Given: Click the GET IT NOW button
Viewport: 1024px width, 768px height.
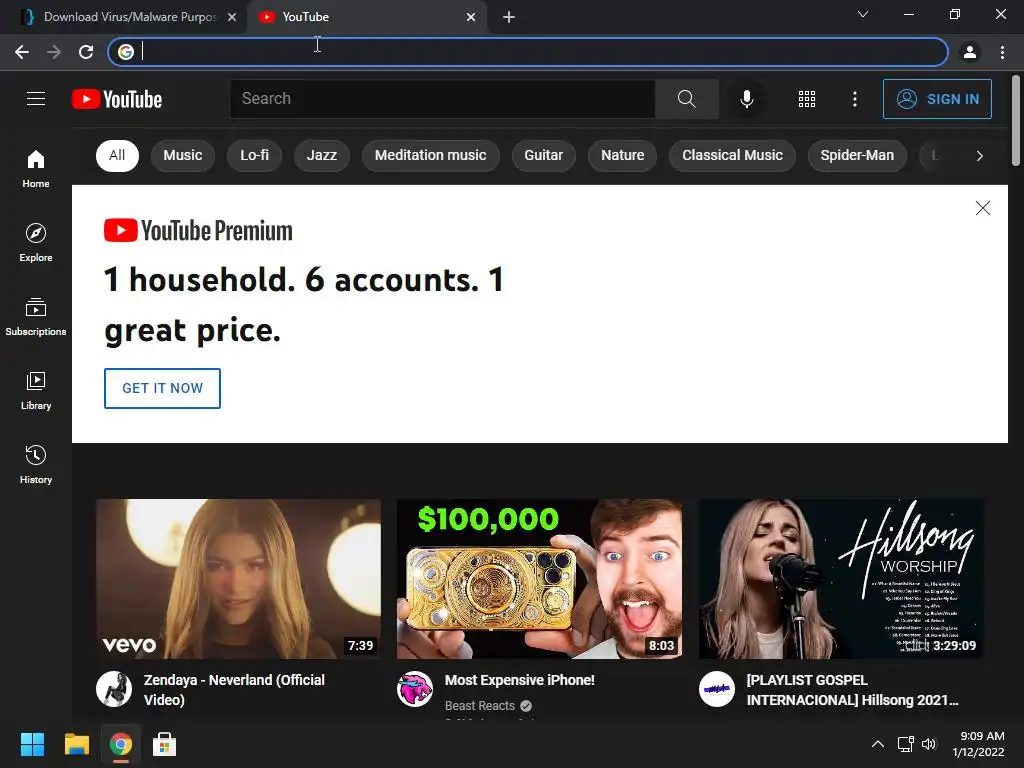Looking at the screenshot, I should pyautogui.click(x=163, y=388).
